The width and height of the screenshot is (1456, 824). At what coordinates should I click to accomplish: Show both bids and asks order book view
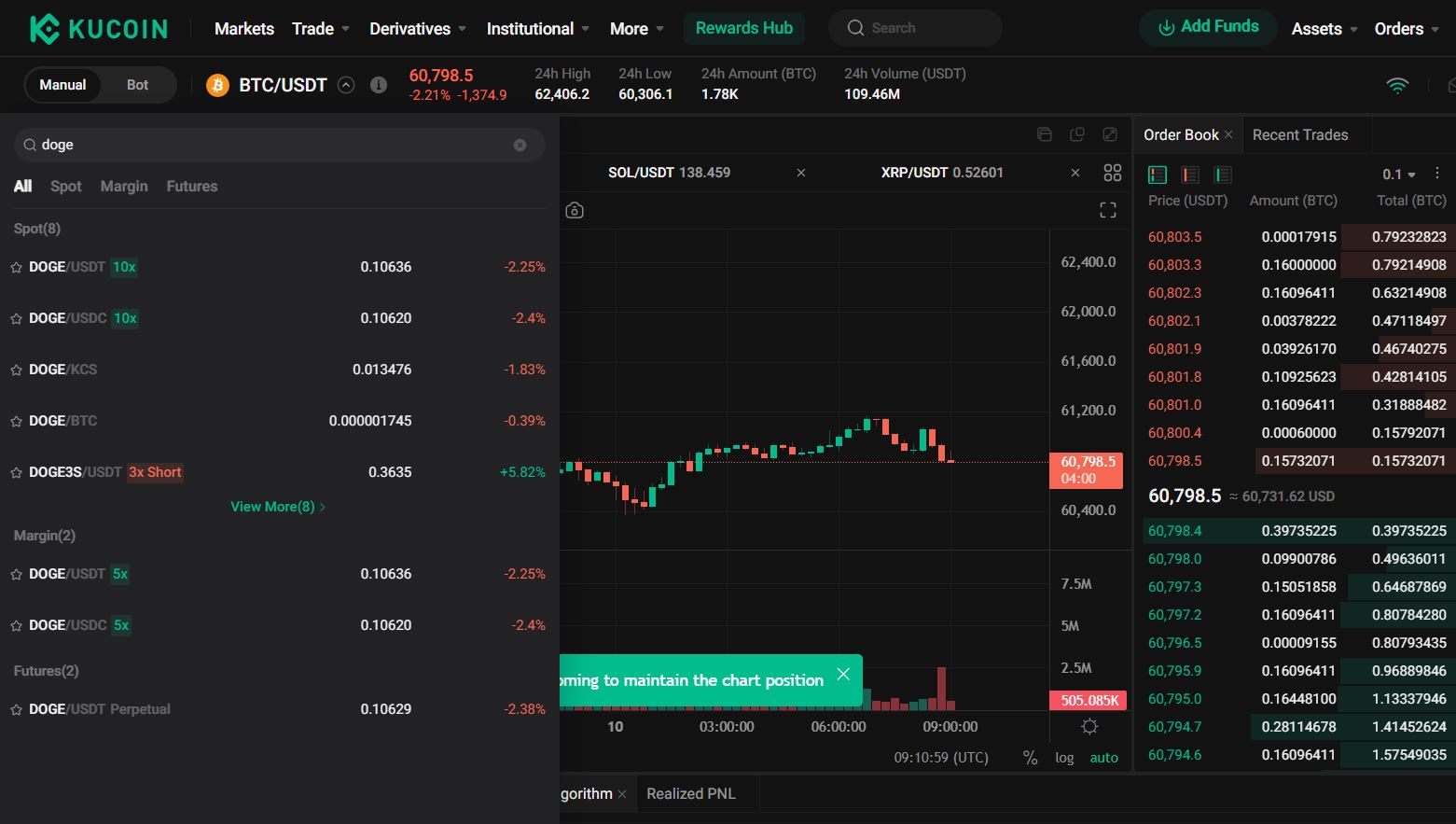coord(1158,175)
